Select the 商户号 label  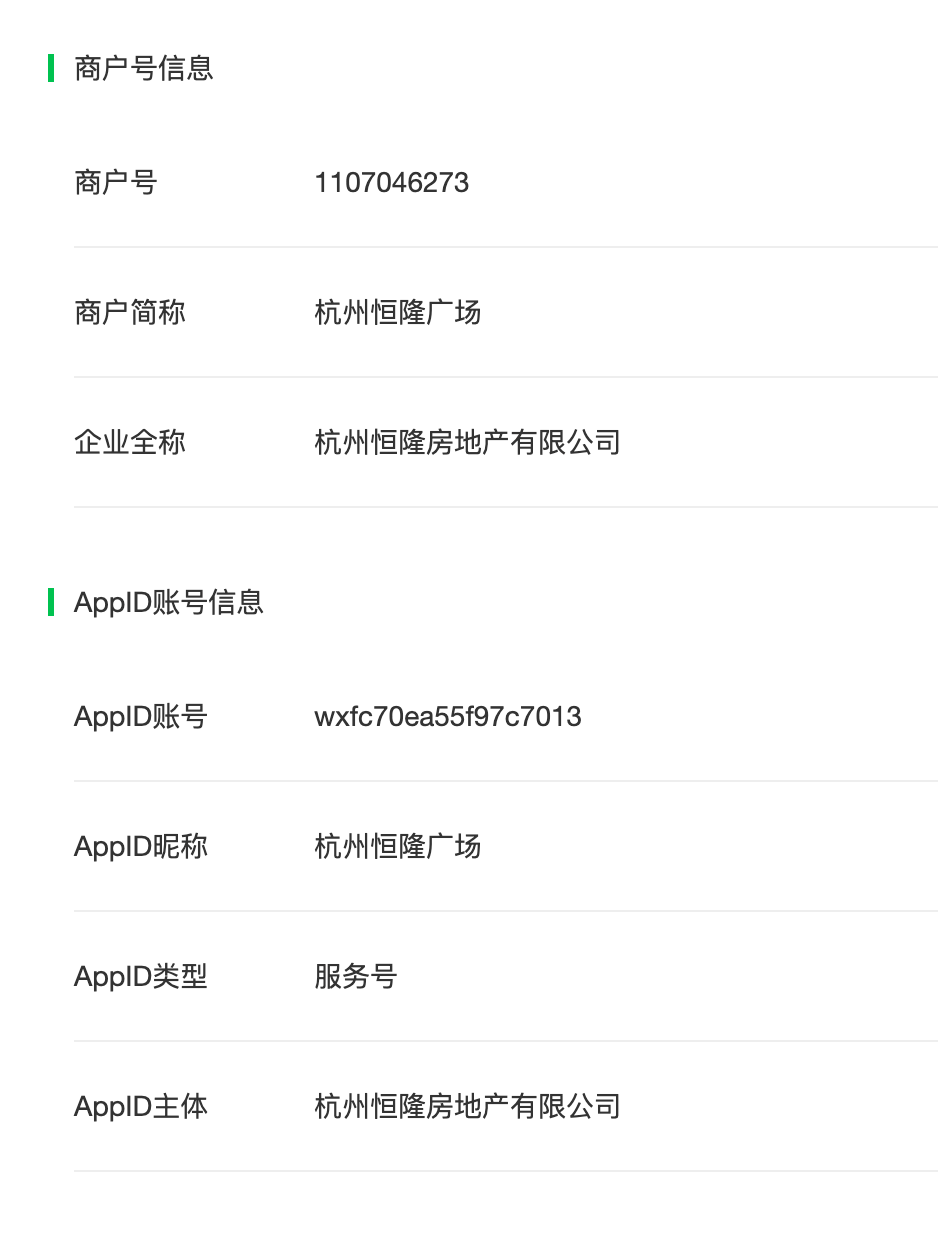tap(116, 182)
